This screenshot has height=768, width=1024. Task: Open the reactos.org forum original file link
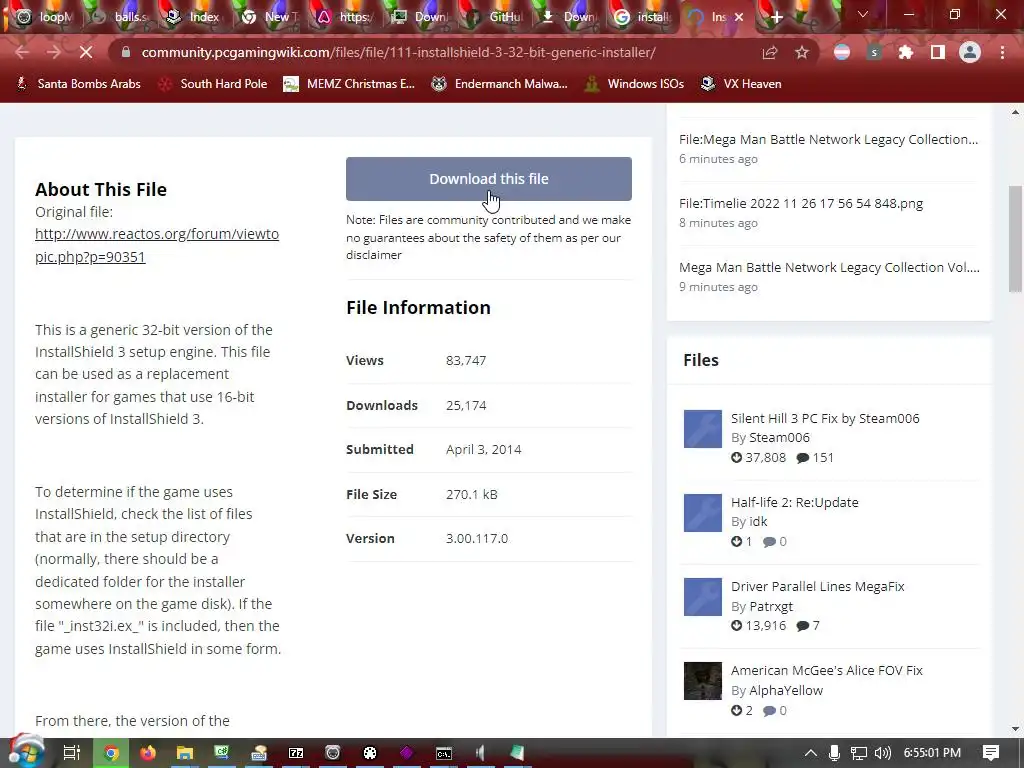click(x=157, y=245)
